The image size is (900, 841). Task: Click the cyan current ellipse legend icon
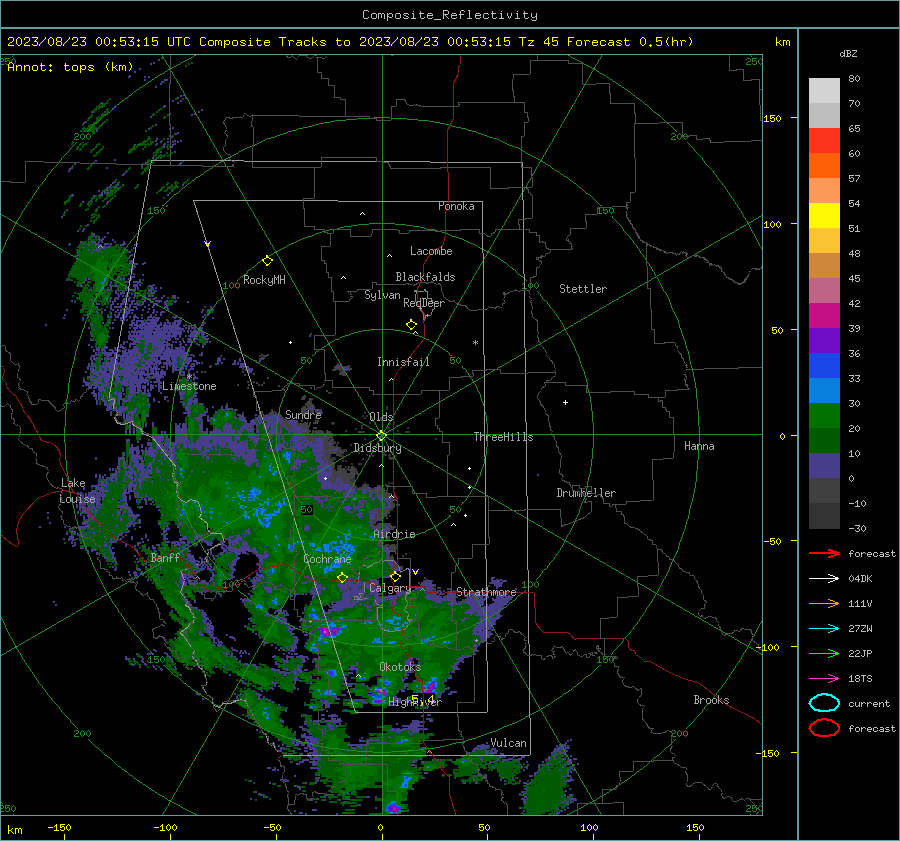click(x=824, y=703)
